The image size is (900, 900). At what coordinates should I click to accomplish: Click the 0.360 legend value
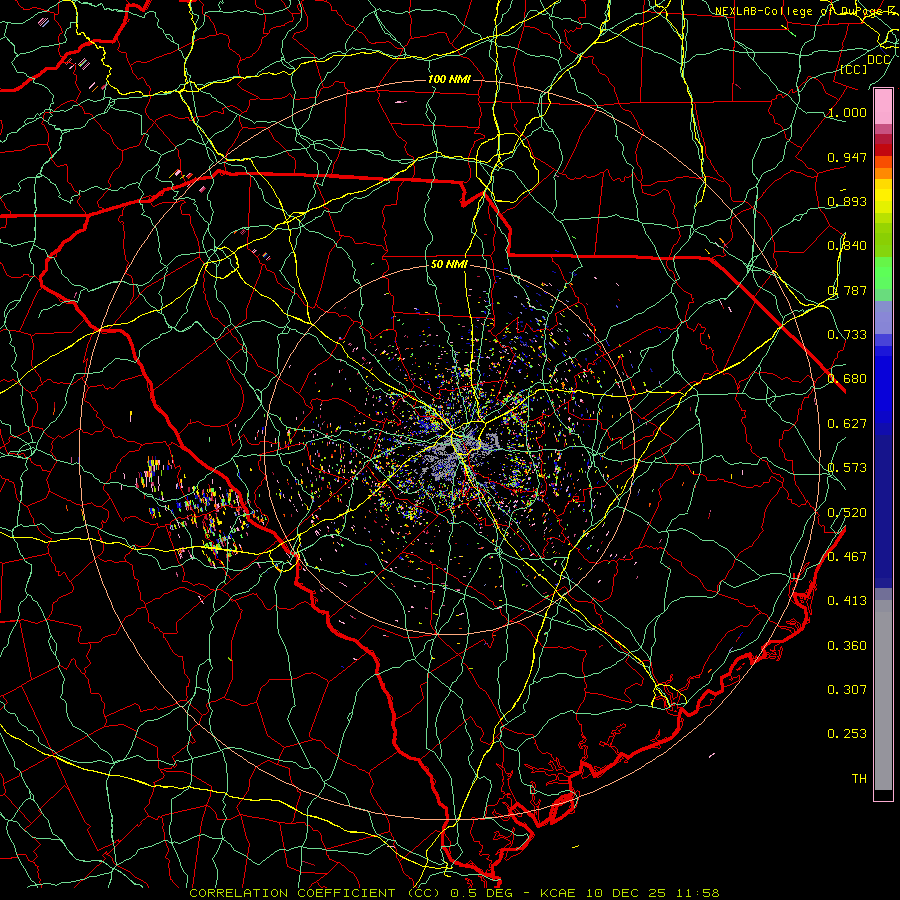tap(847, 646)
